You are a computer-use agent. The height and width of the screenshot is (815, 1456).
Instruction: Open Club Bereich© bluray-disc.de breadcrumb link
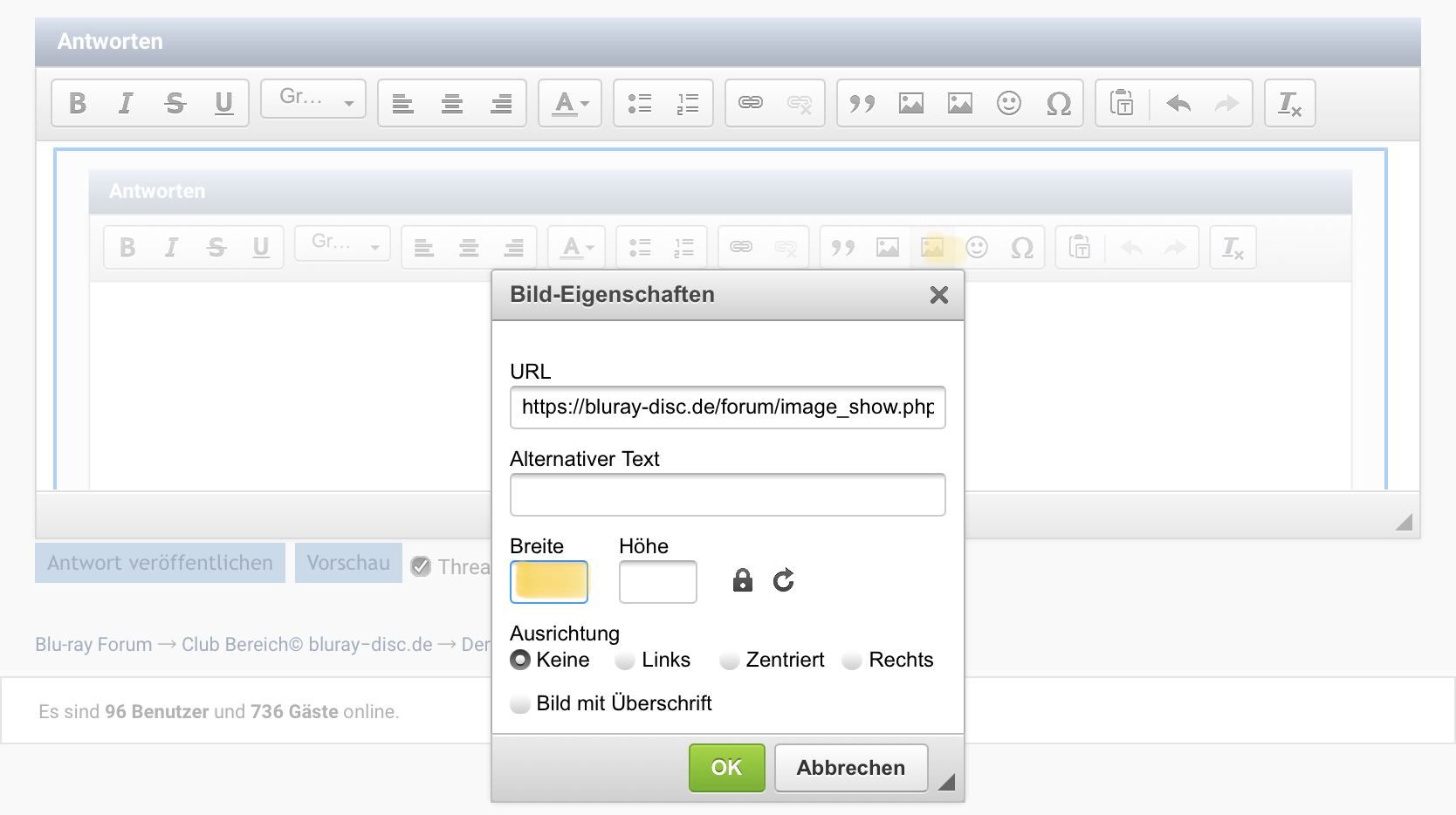coord(306,645)
